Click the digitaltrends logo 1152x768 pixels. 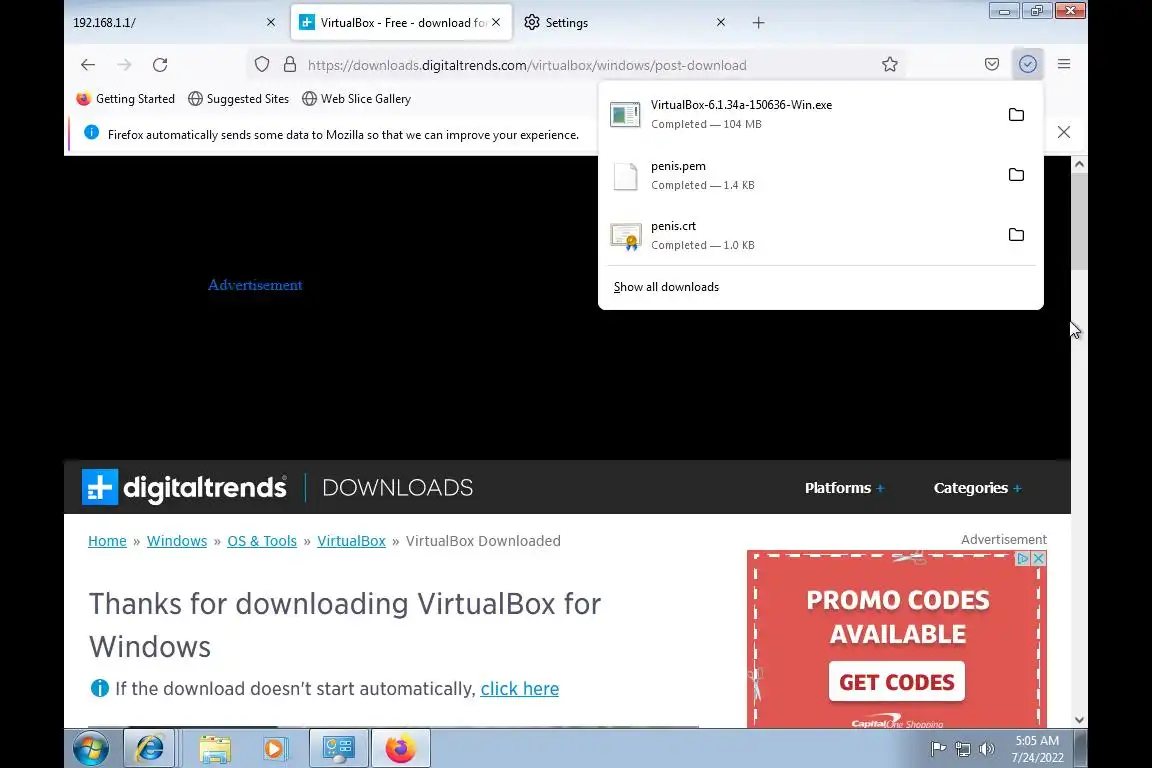click(x=184, y=487)
